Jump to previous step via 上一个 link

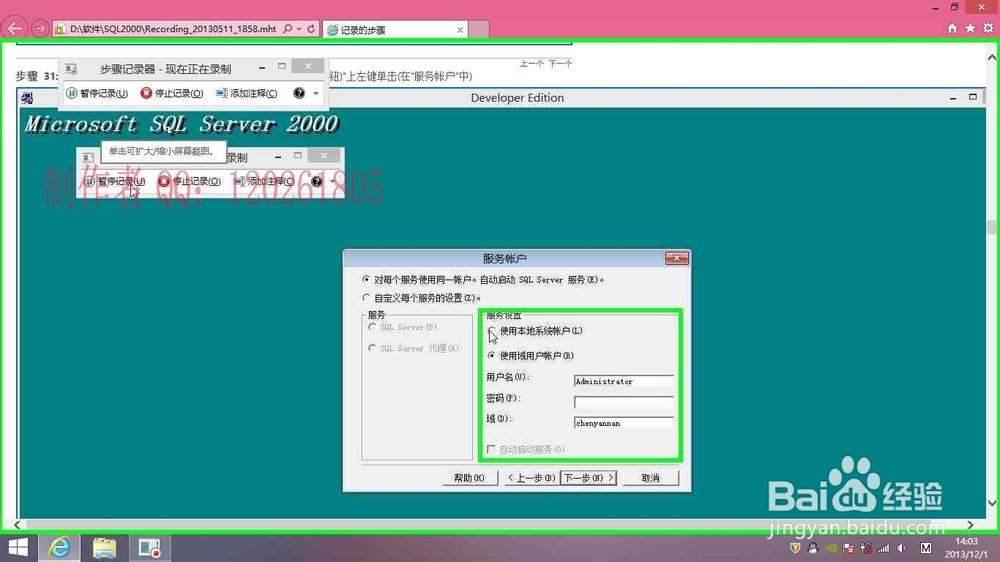531,64
